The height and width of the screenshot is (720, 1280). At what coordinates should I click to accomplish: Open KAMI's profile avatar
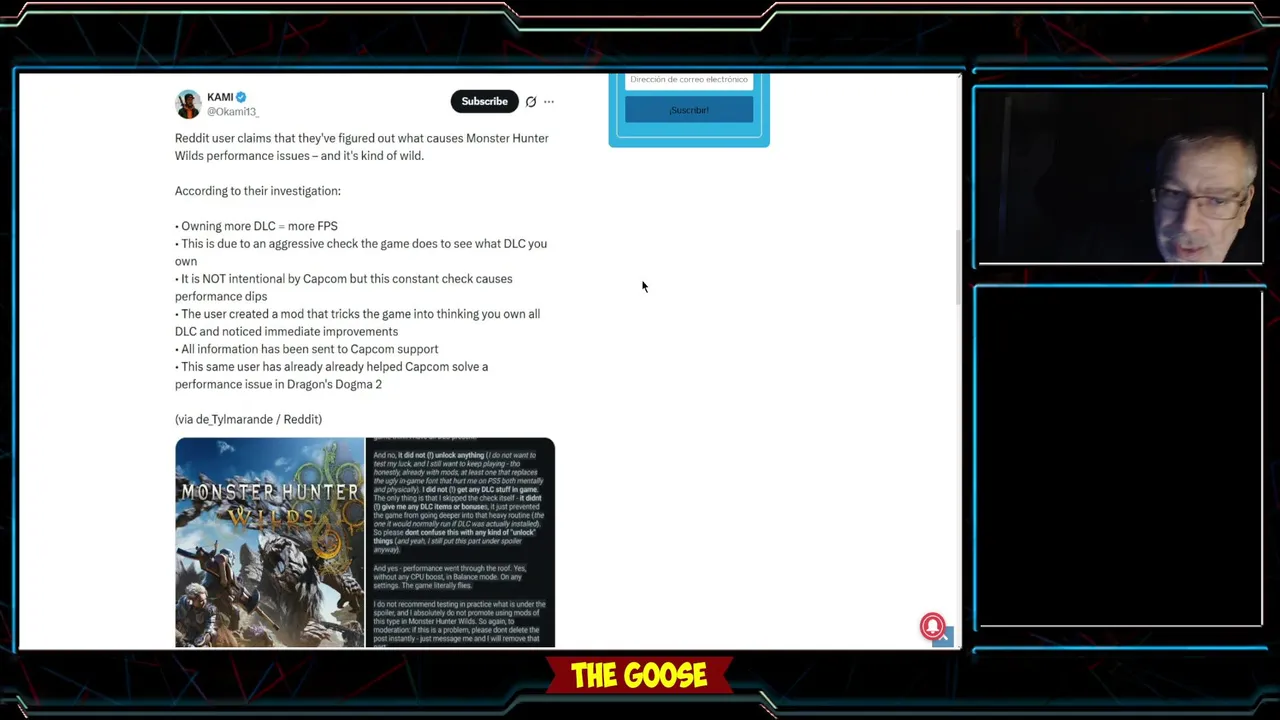pos(188,104)
